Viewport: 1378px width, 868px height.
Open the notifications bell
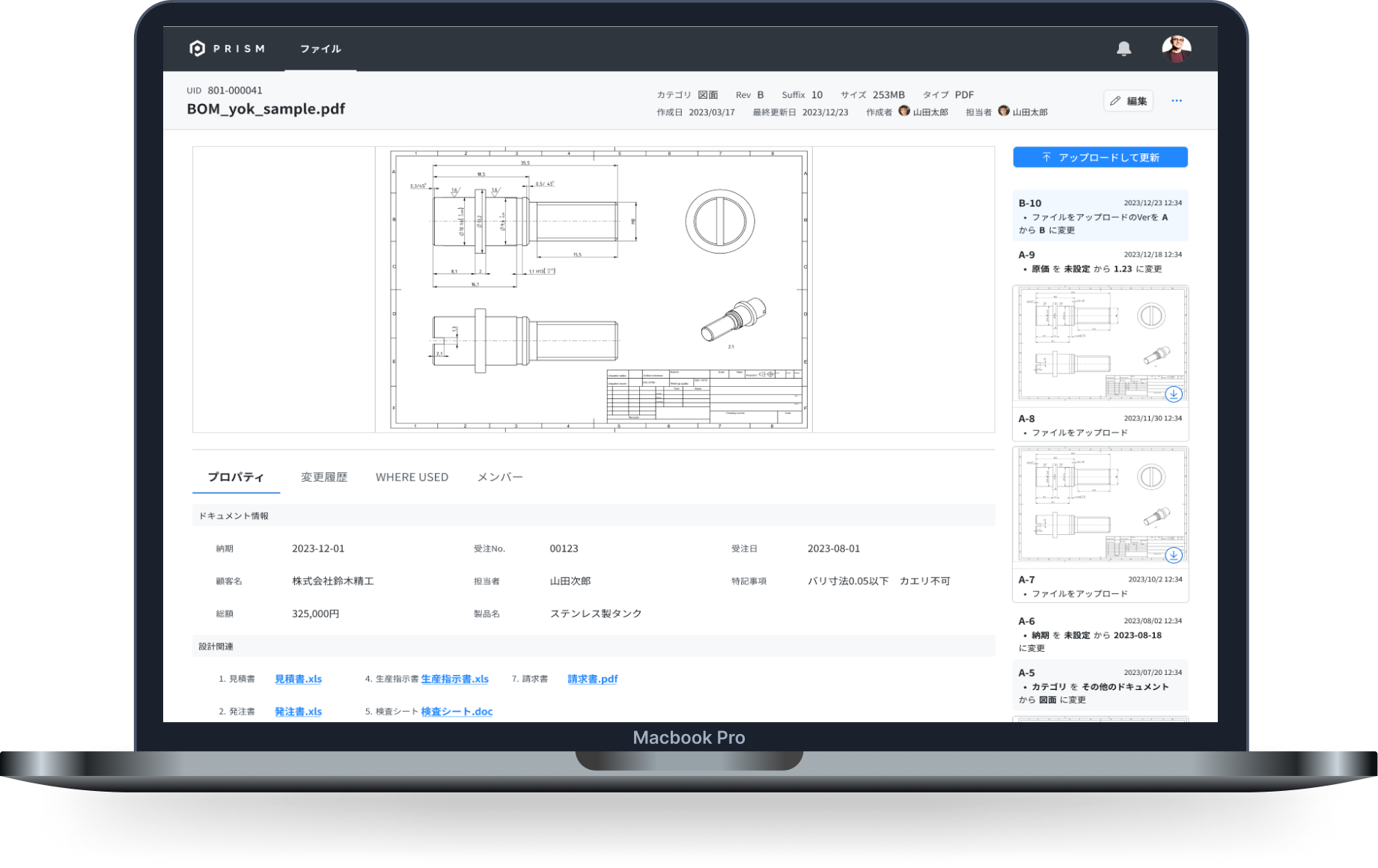pos(1124,49)
